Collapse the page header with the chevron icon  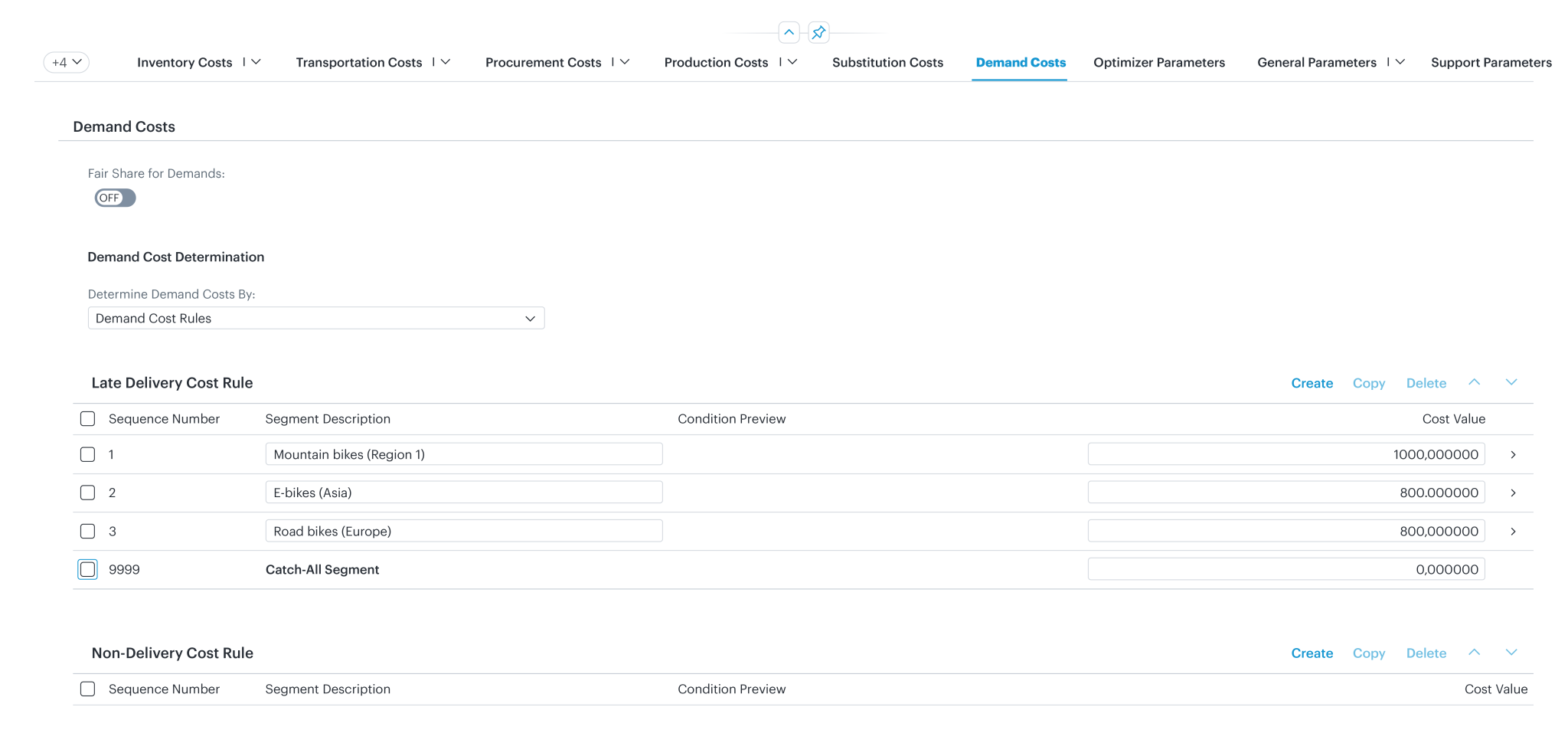pos(788,32)
